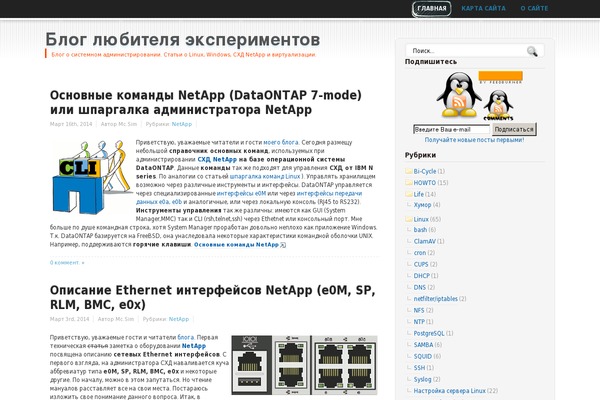Open the small penguin comments feed icon
Viewport: 600px width, 400px height.
[498, 105]
